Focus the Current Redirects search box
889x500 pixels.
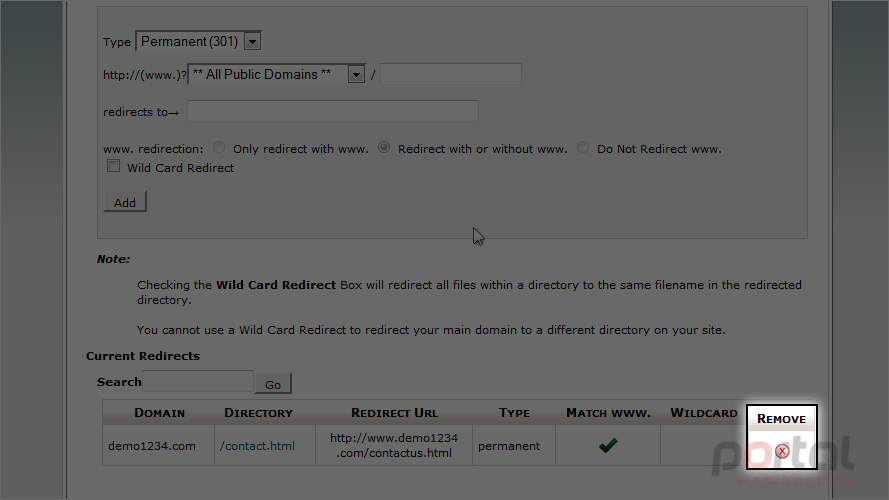pos(198,381)
